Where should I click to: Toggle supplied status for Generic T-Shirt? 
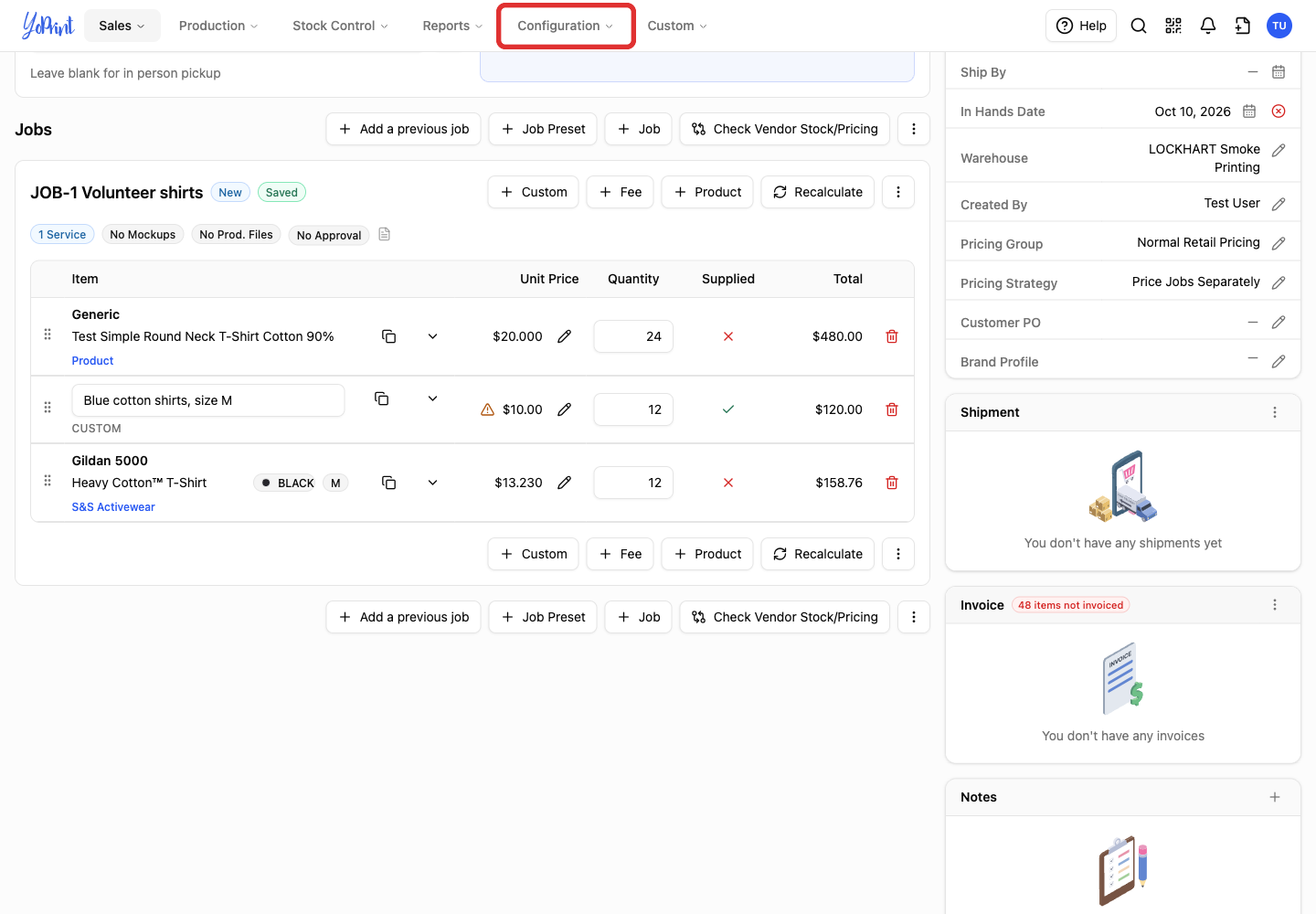(728, 336)
